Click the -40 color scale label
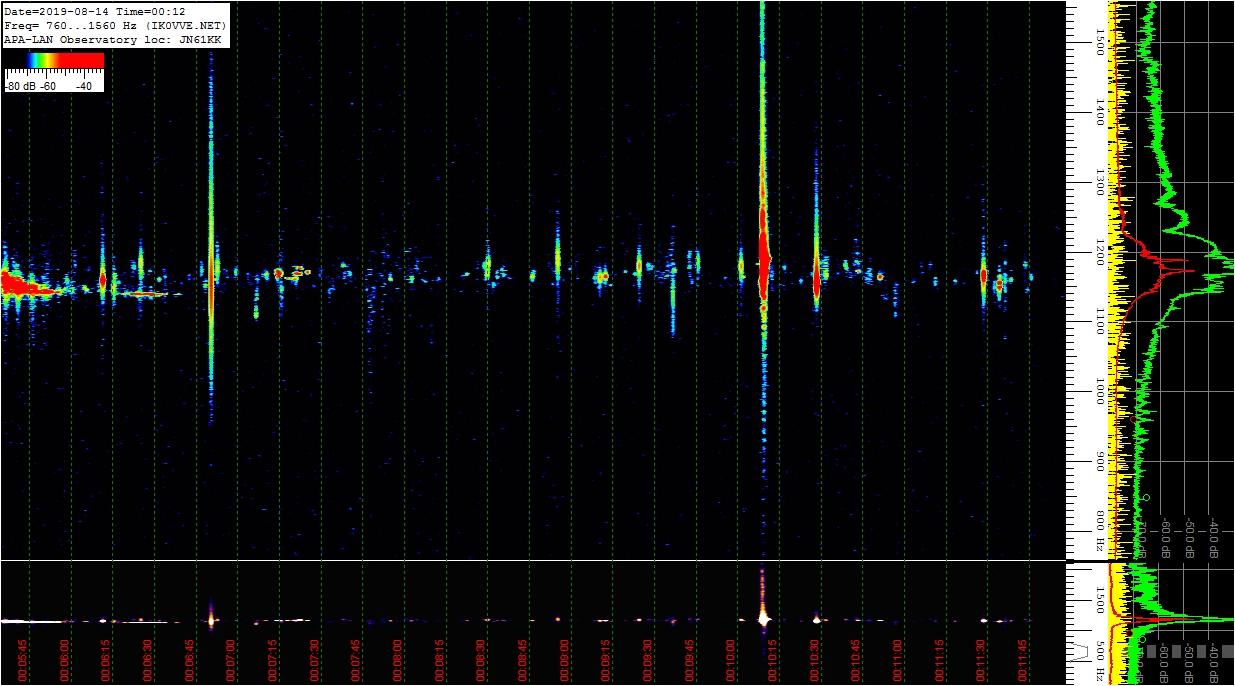This screenshot has width=1235, height=686. click(84, 86)
